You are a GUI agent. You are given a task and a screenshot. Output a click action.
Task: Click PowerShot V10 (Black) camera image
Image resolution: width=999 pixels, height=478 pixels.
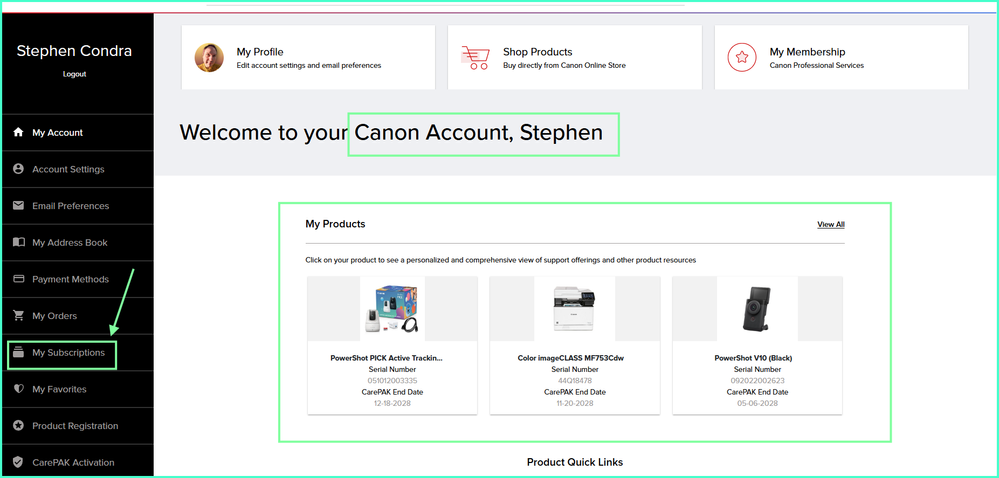click(x=758, y=308)
